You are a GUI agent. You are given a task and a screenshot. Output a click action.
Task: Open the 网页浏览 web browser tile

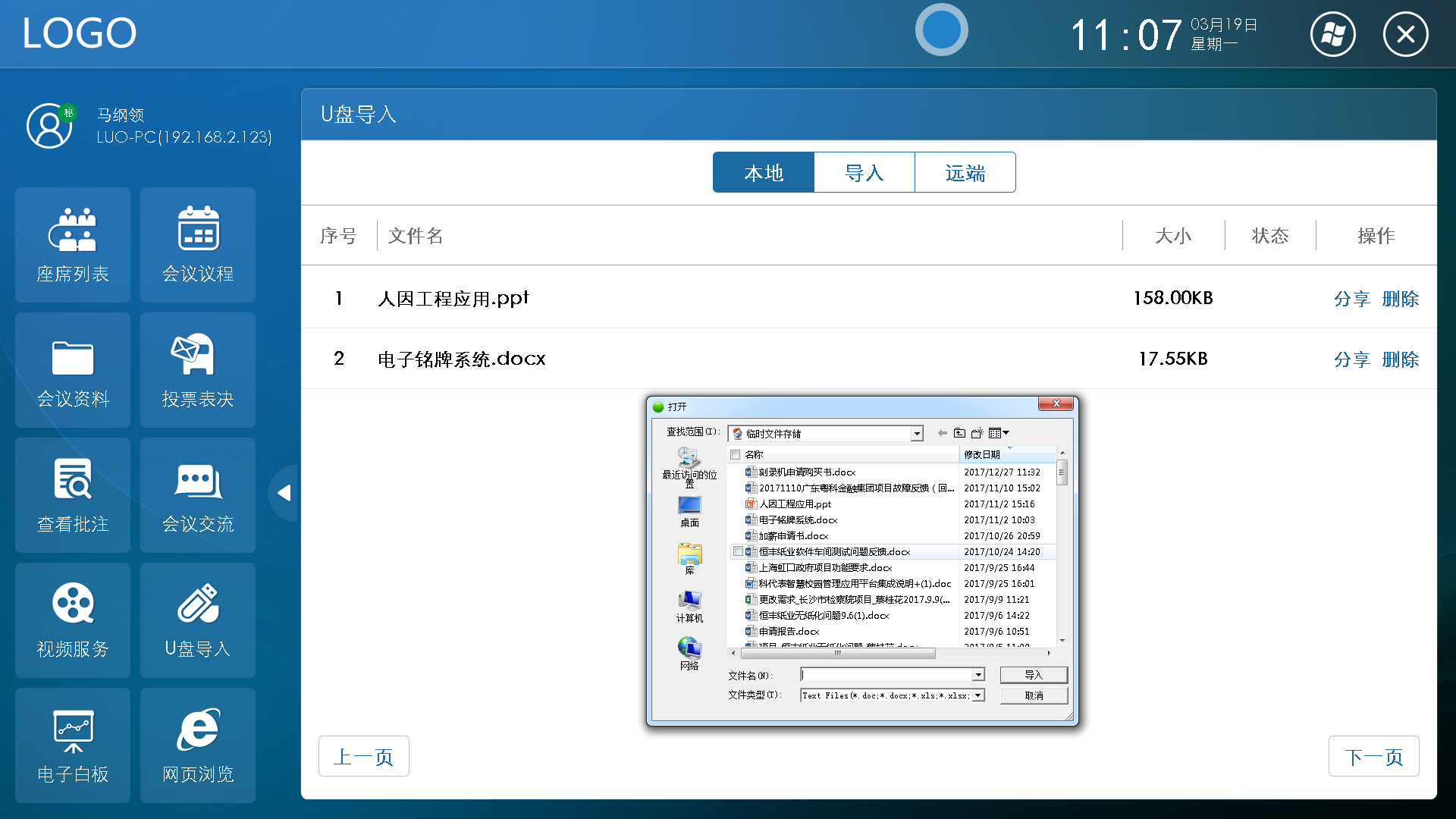tap(198, 745)
